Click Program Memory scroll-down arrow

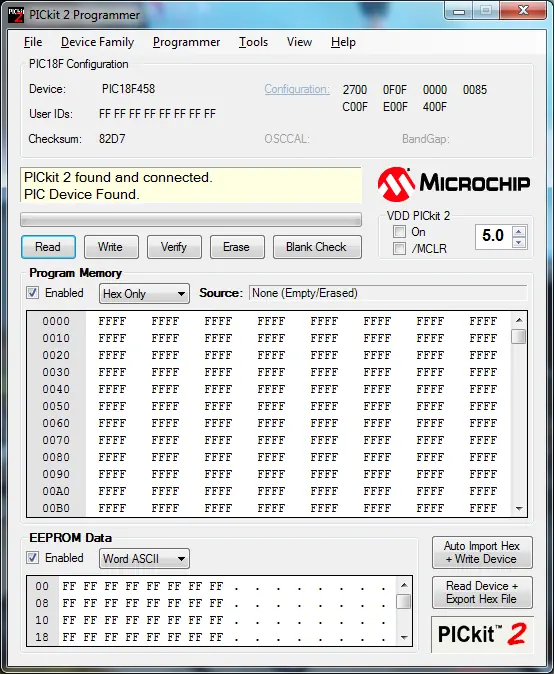(x=519, y=508)
